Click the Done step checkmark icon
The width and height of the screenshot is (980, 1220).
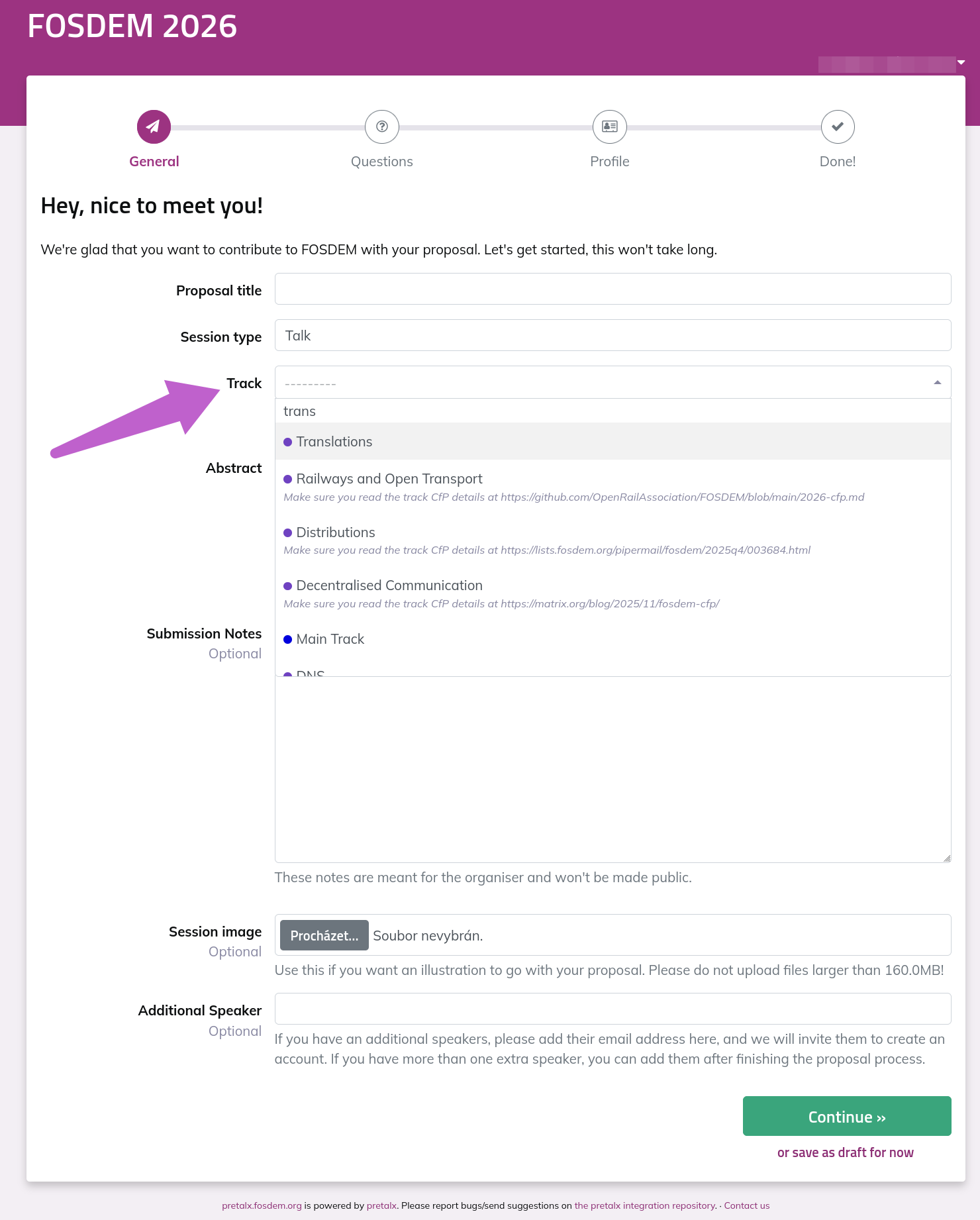837,127
